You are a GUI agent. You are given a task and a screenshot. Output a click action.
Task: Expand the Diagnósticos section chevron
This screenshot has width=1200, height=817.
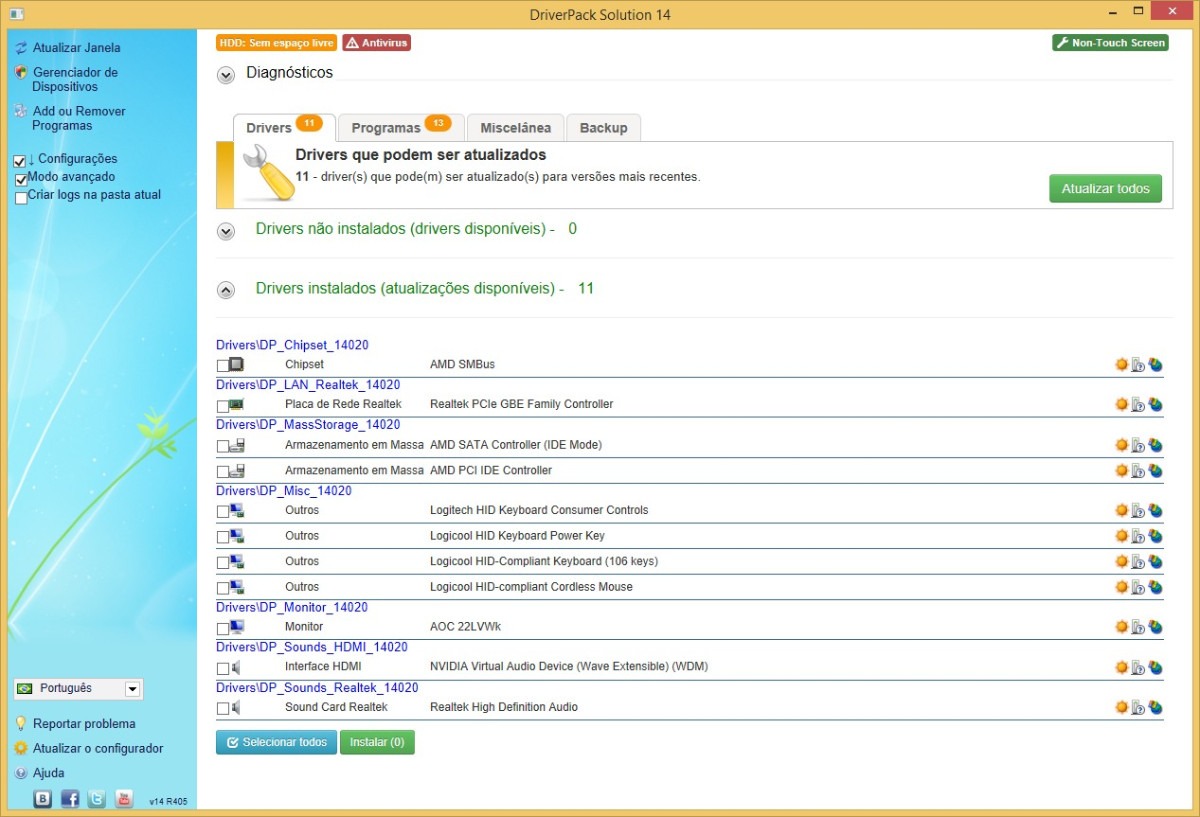(x=226, y=74)
